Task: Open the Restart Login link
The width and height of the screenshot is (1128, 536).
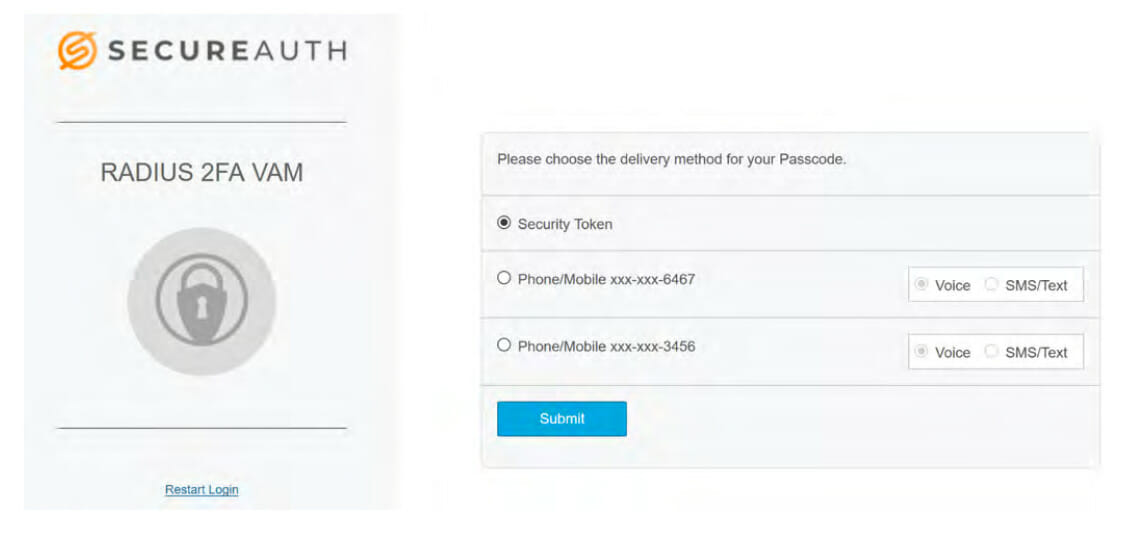Action: click(x=201, y=490)
